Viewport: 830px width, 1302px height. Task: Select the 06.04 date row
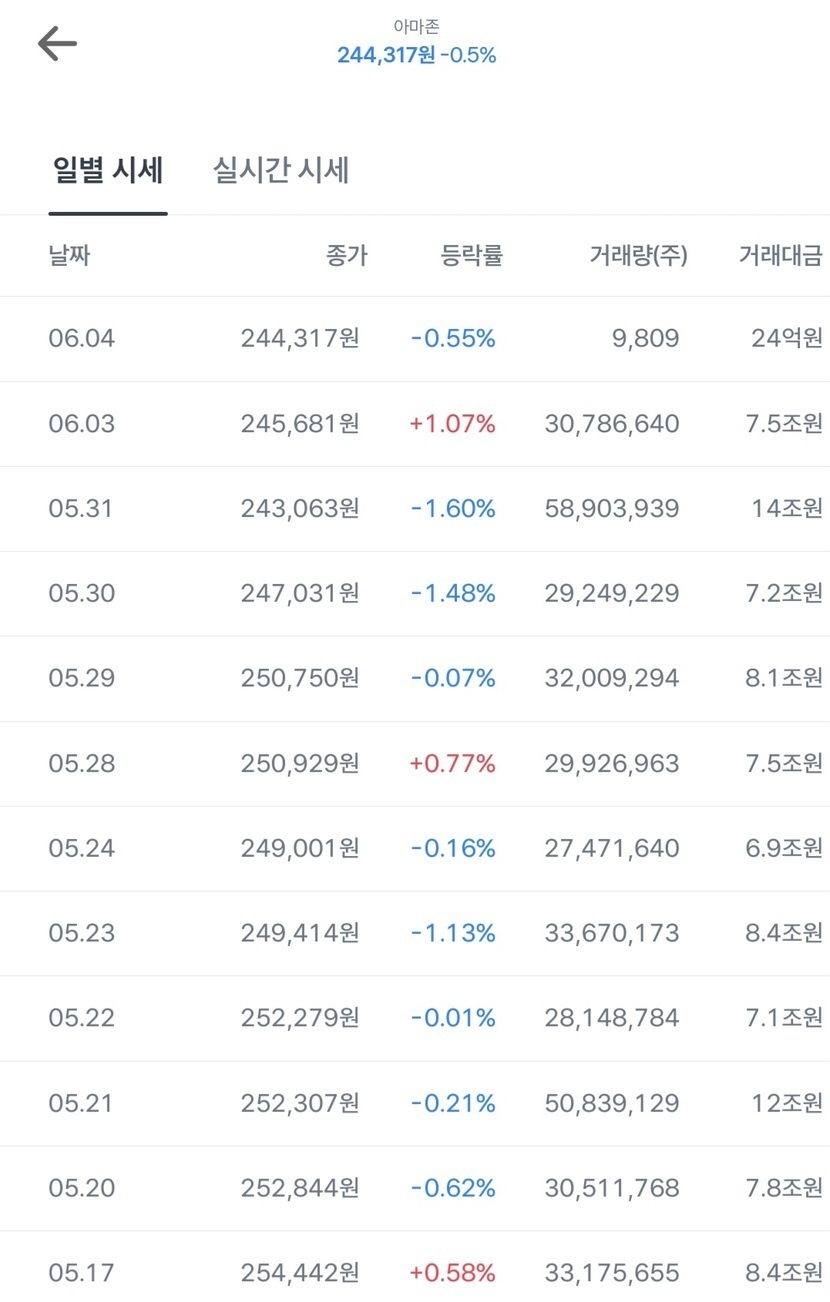coord(82,339)
